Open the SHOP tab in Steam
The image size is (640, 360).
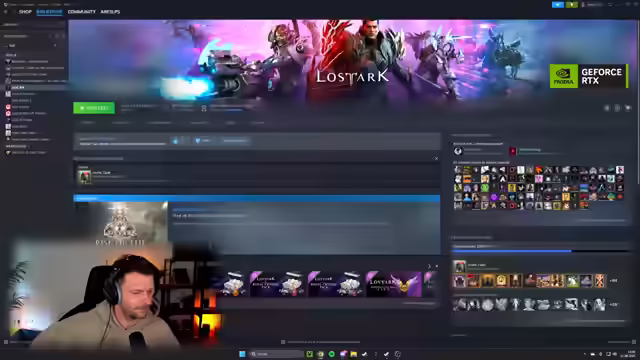25,12
